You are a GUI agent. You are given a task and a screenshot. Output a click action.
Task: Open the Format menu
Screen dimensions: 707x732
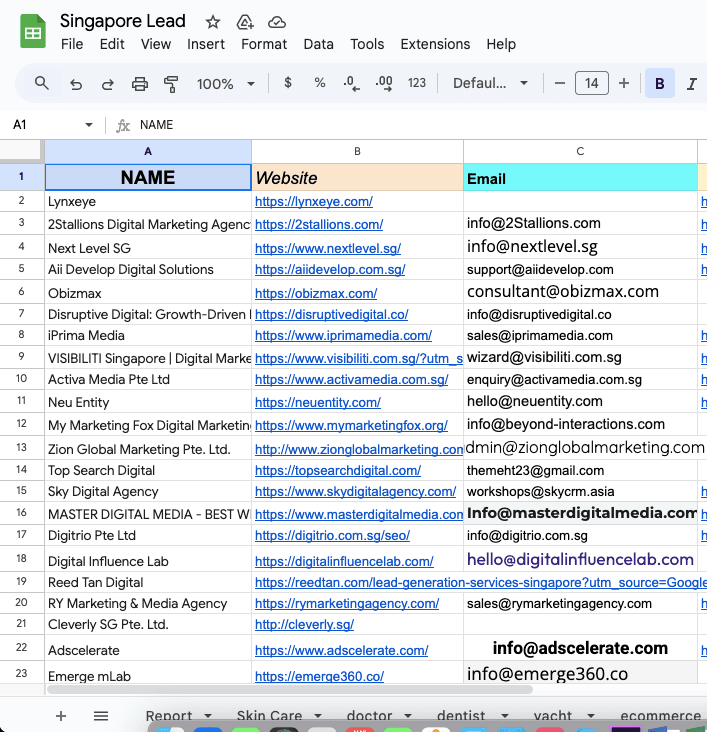264,44
